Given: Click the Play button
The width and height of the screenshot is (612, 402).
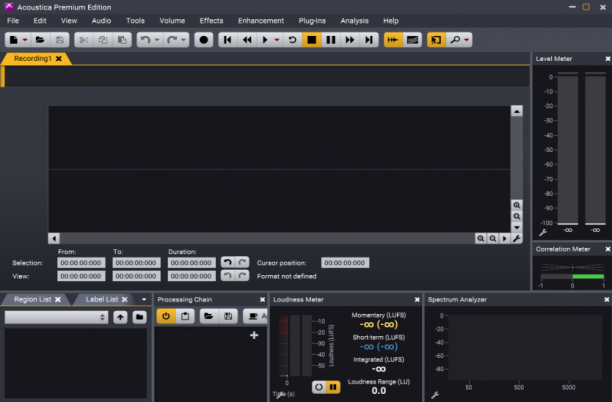Looking at the screenshot, I should pos(265,40).
